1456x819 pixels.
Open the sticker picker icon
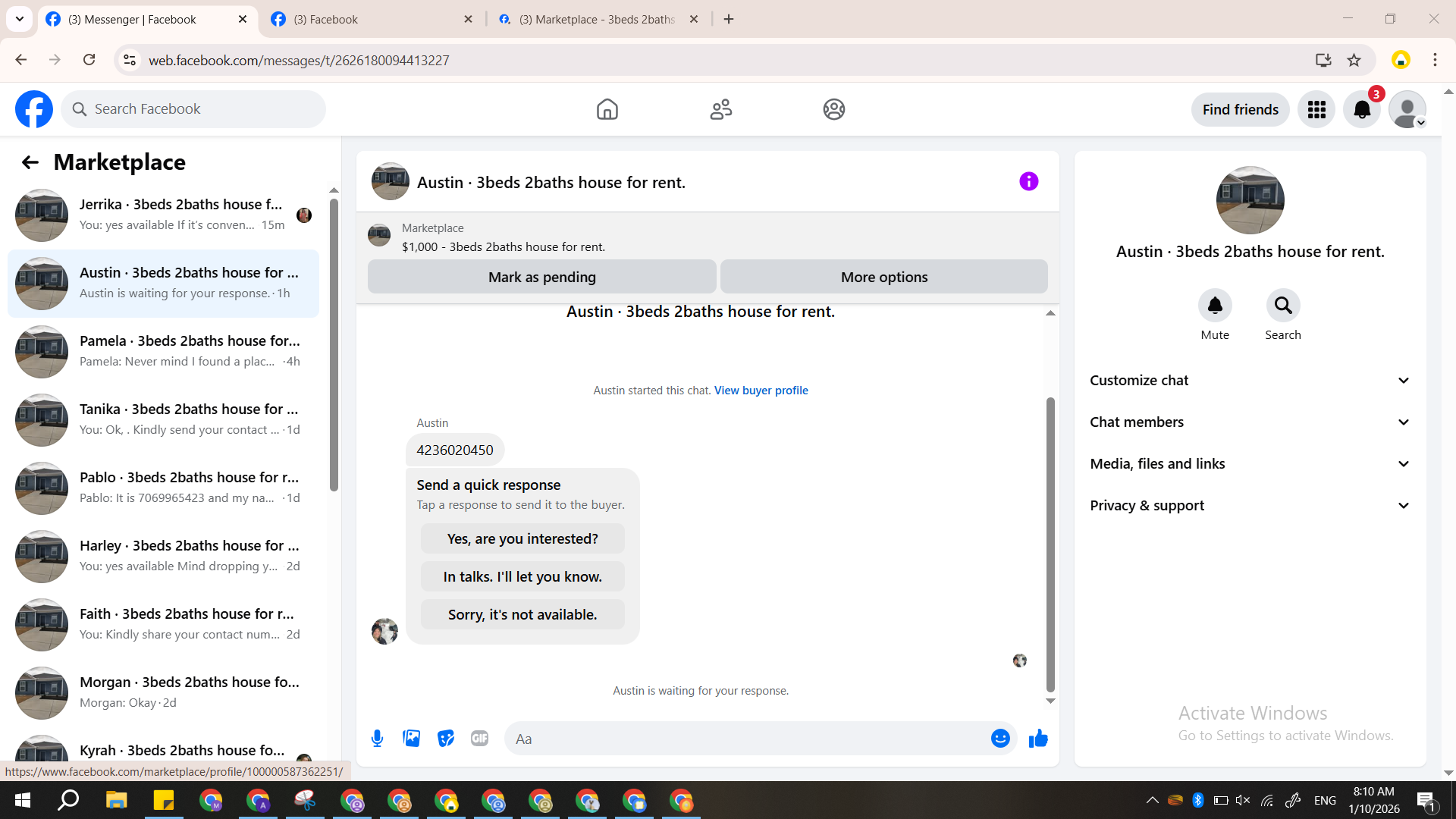446,738
